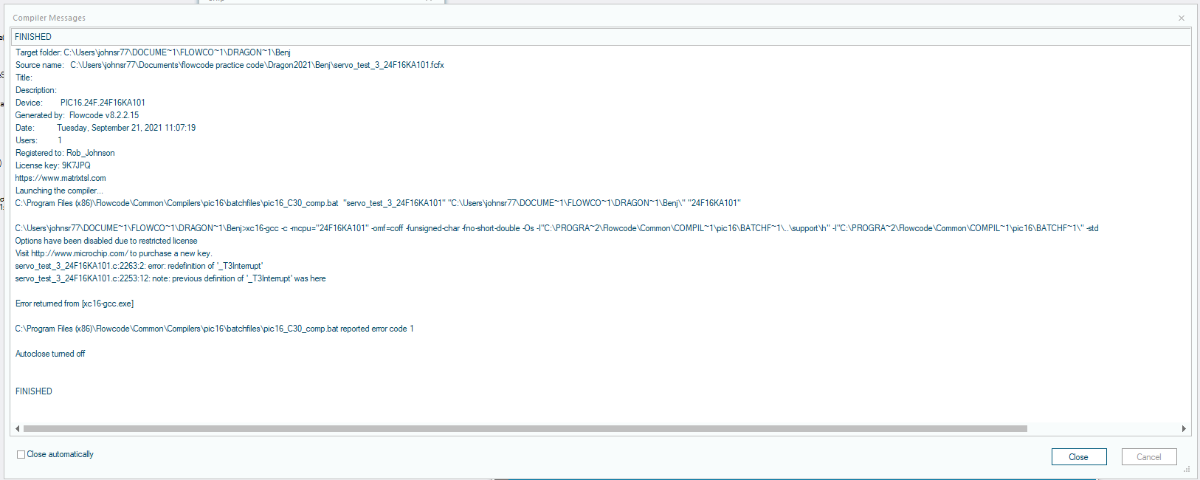The width and height of the screenshot is (1200, 480).
Task: Click the FINISHED status line at top
Action: (601, 36)
